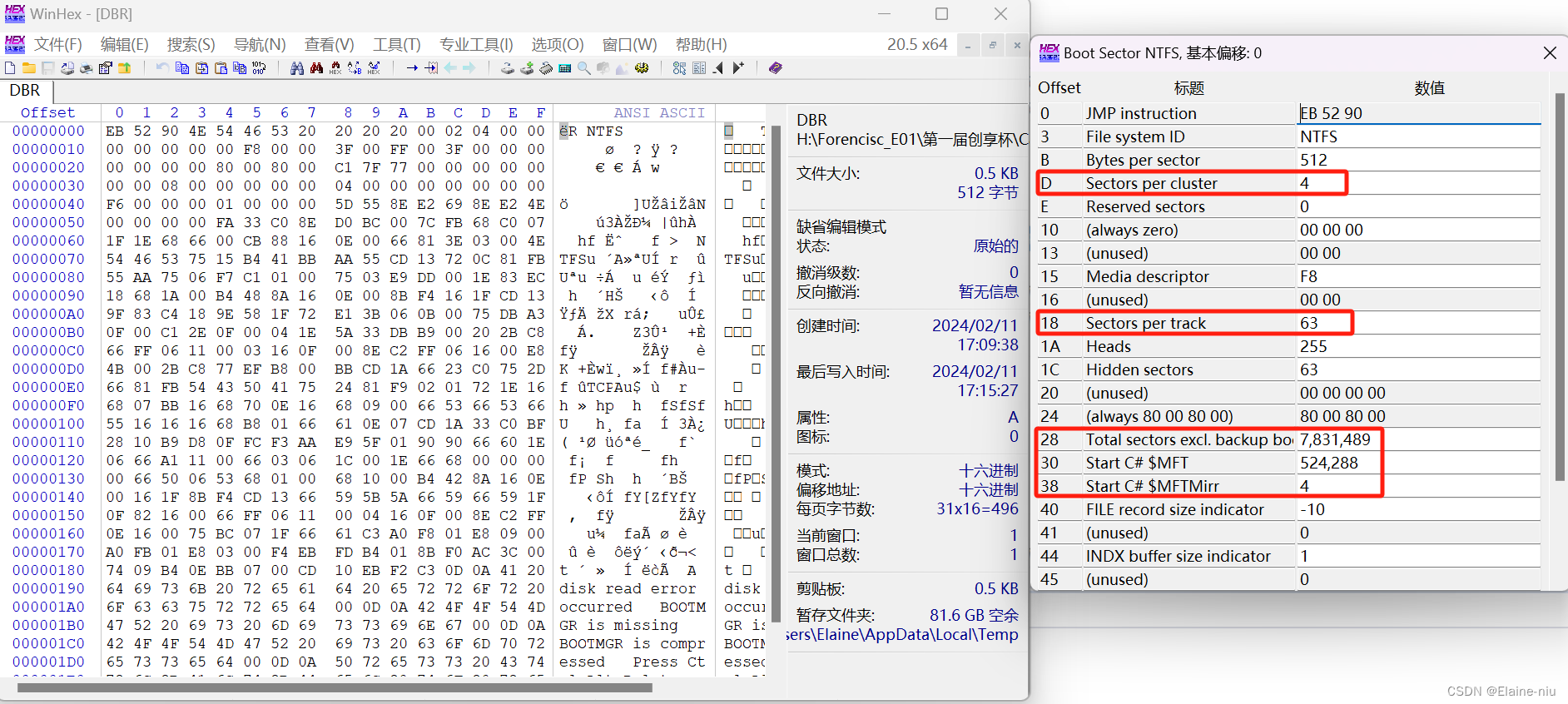The image size is (1568, 704).
Task: Open the 导航(N) menu
Action: point(260,44)
